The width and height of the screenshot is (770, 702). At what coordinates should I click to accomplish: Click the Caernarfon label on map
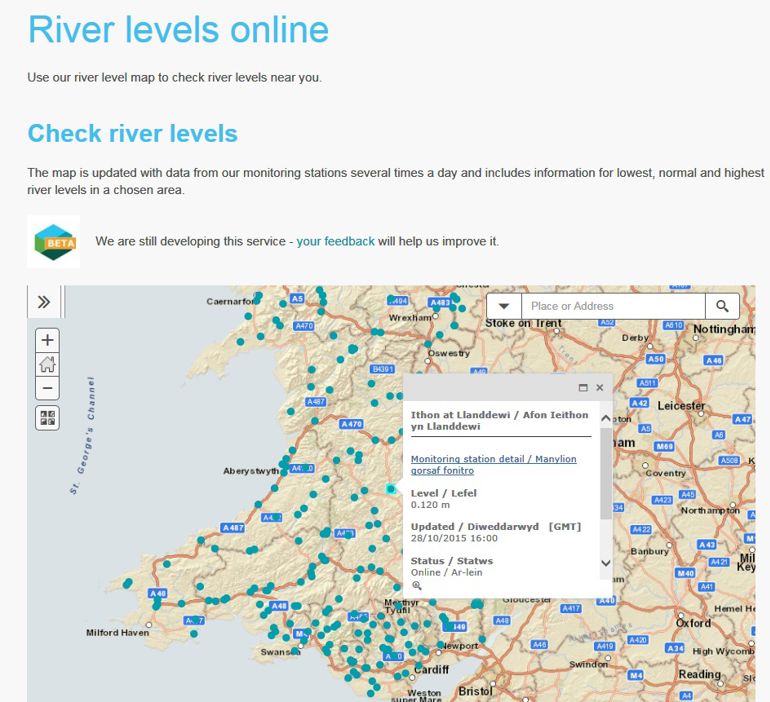point(231,301)
